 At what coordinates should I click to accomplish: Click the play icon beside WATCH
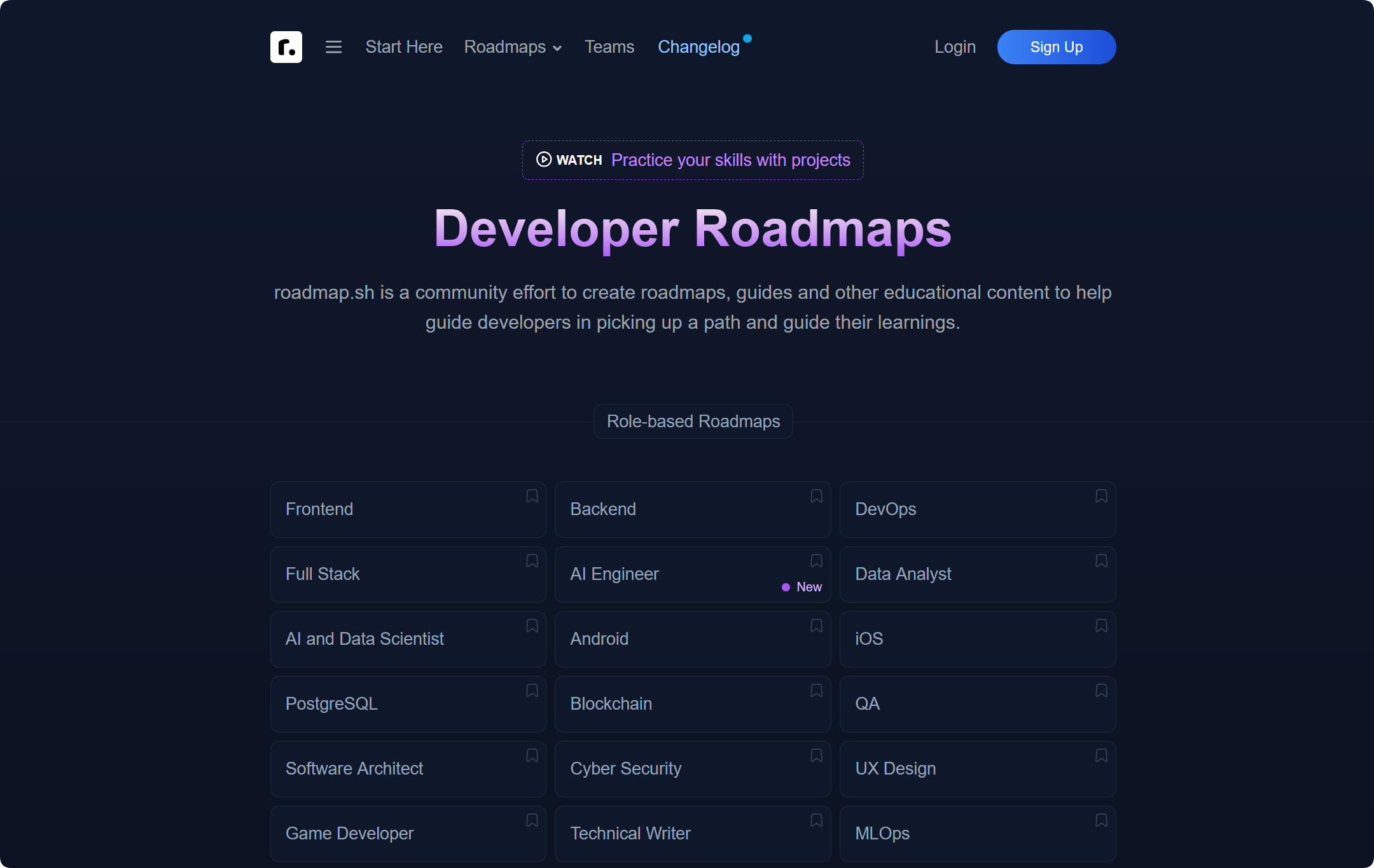[544, 160]
